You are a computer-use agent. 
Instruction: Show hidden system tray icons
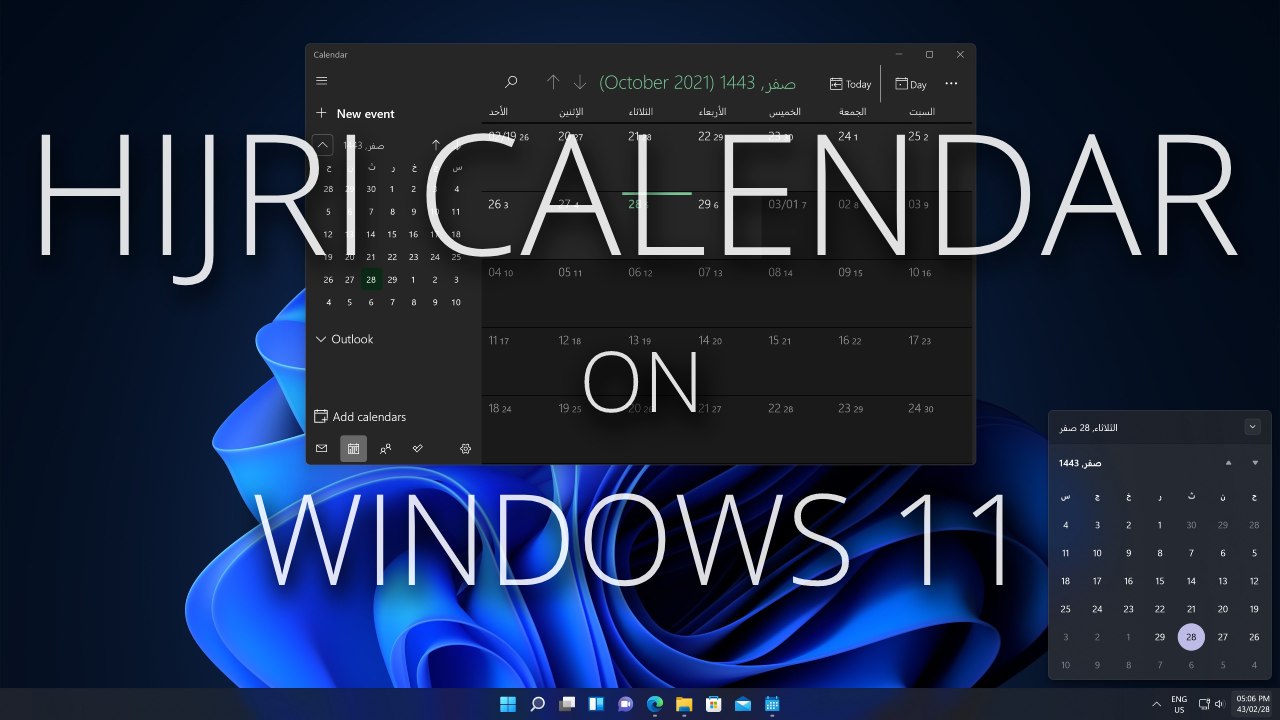pos(1157,704)
